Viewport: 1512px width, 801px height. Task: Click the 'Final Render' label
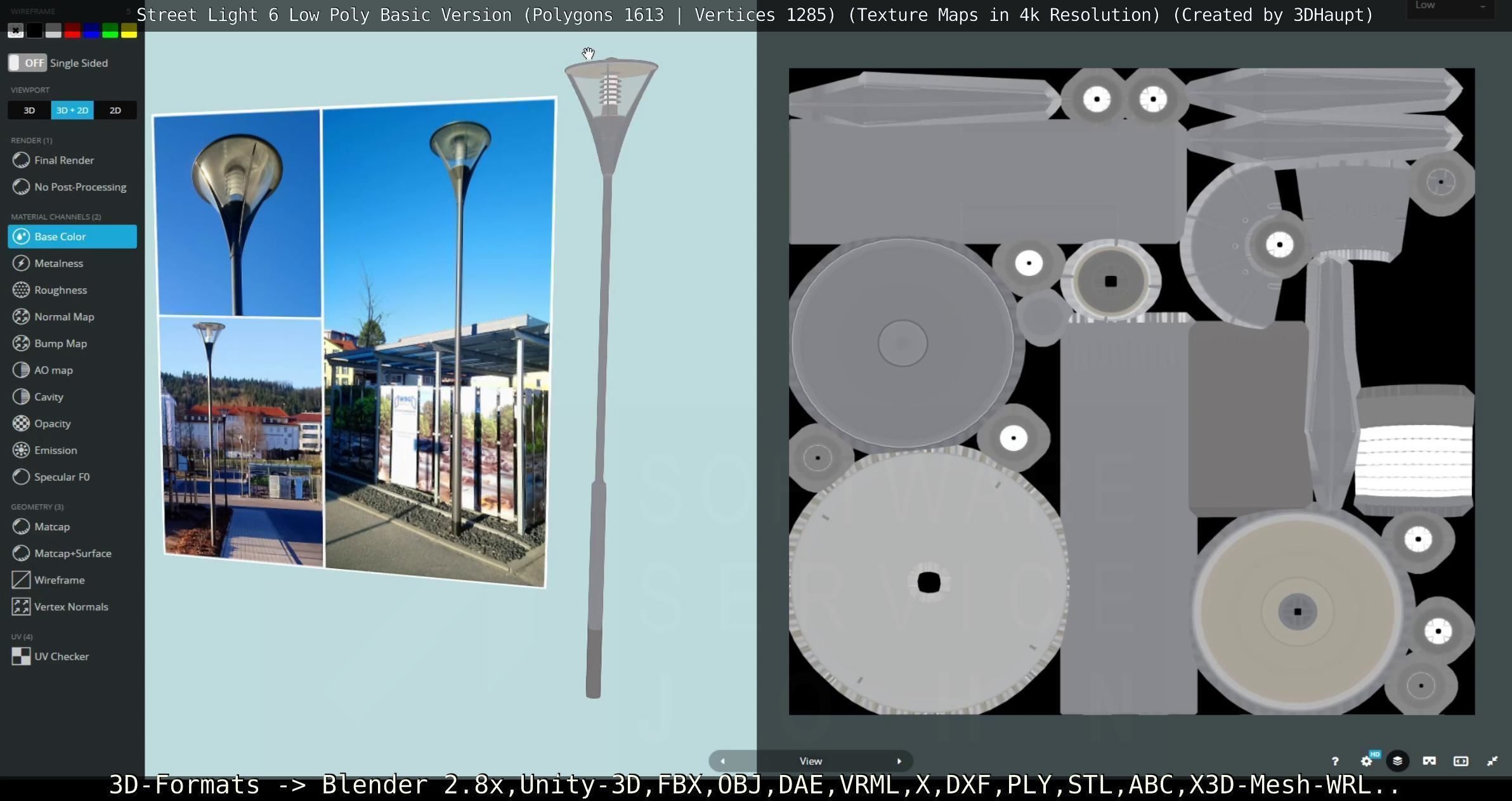pos(64,160)
